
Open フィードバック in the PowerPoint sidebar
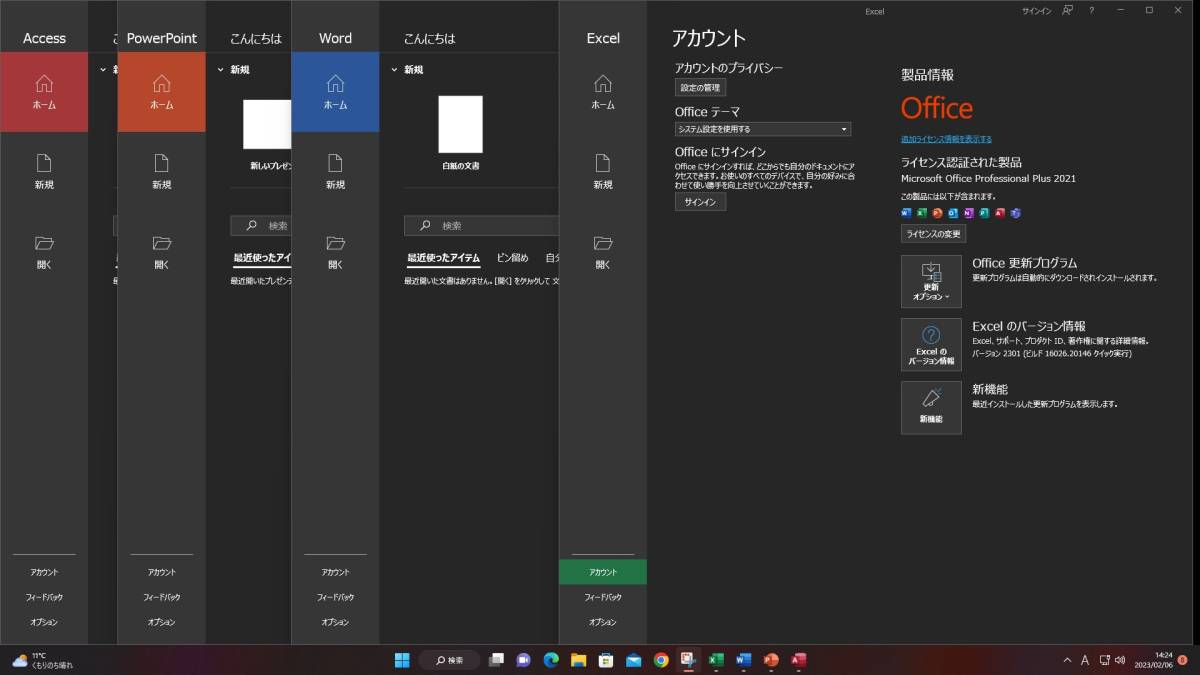[x=162, y=597]
